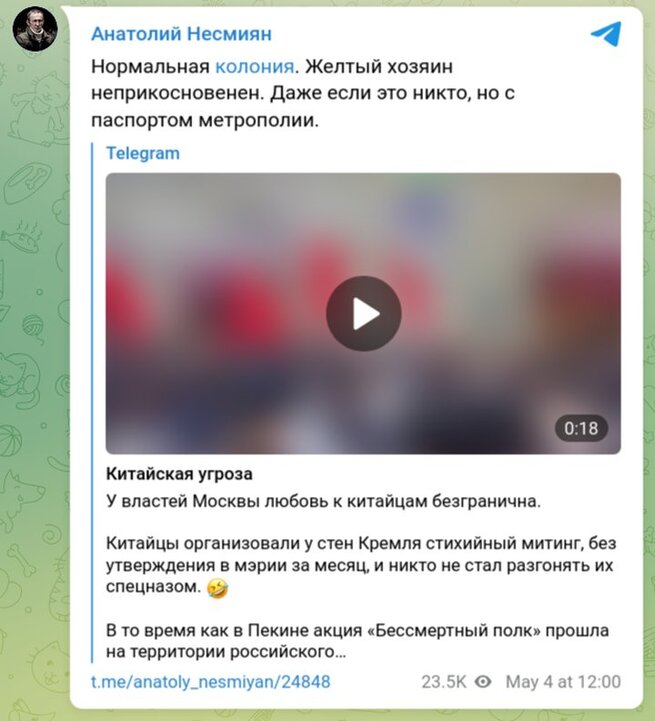Click the May 4 at 12:00 timestamp
655x721 pixels.
tap(563, 681)
